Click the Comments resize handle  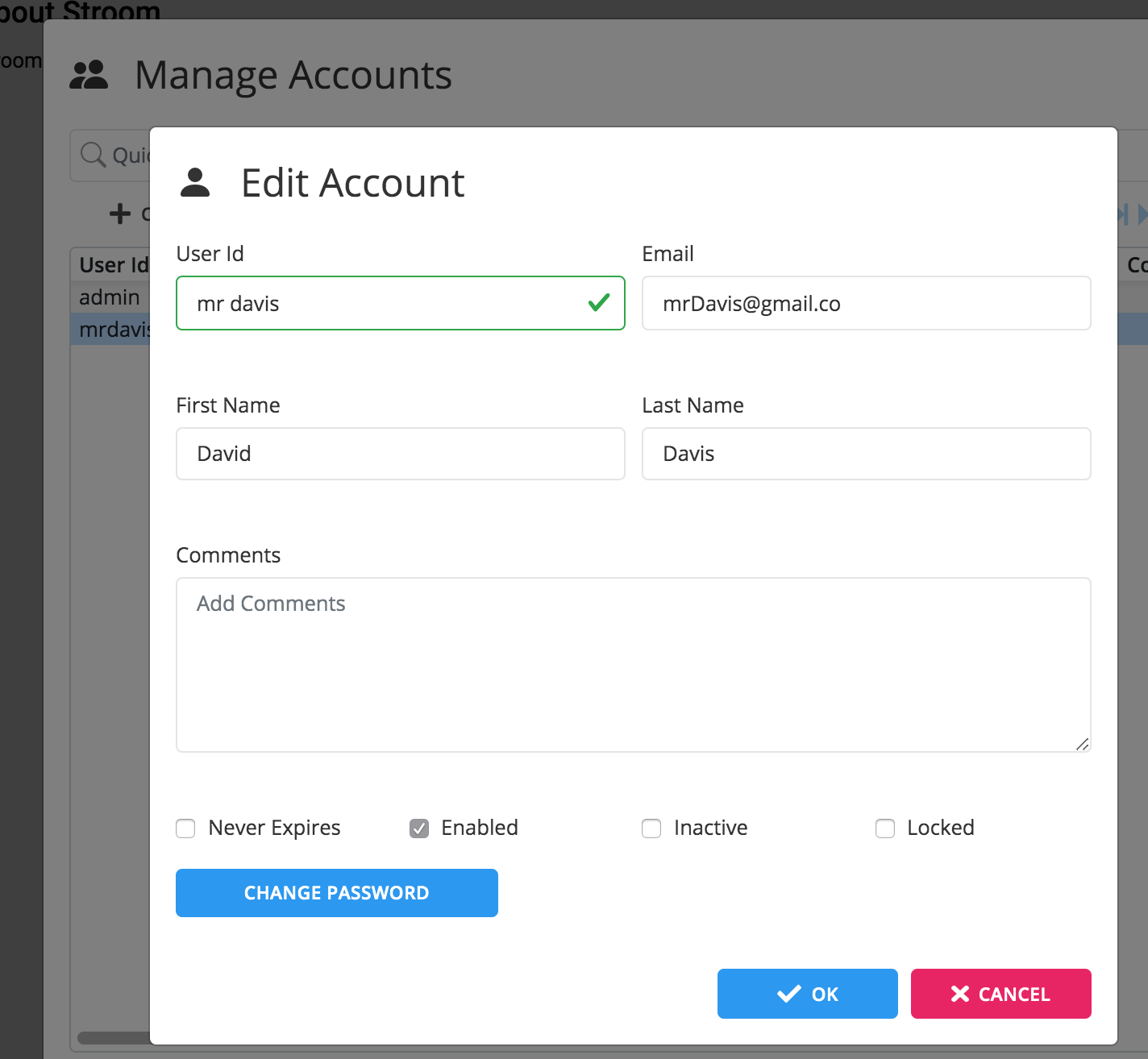point(1082,745)
